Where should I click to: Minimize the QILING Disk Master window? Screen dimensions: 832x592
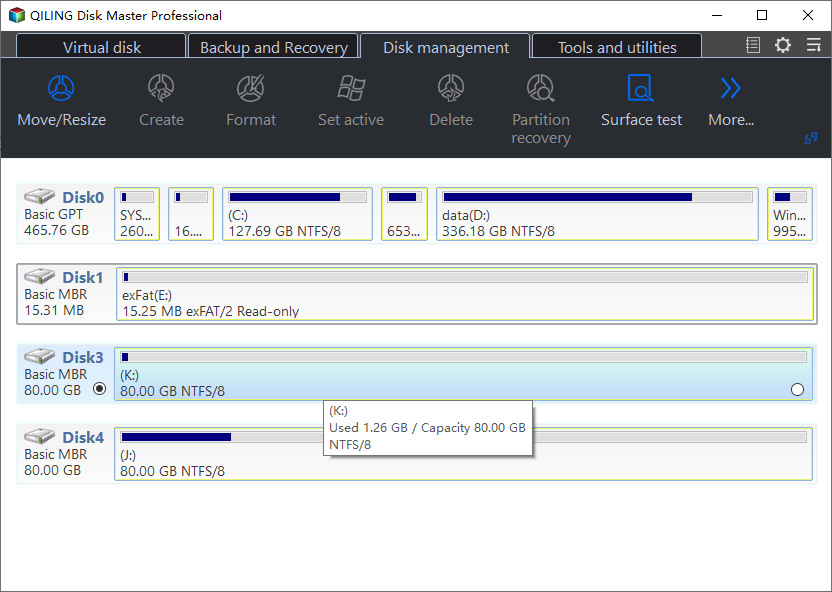click(717, 15)
